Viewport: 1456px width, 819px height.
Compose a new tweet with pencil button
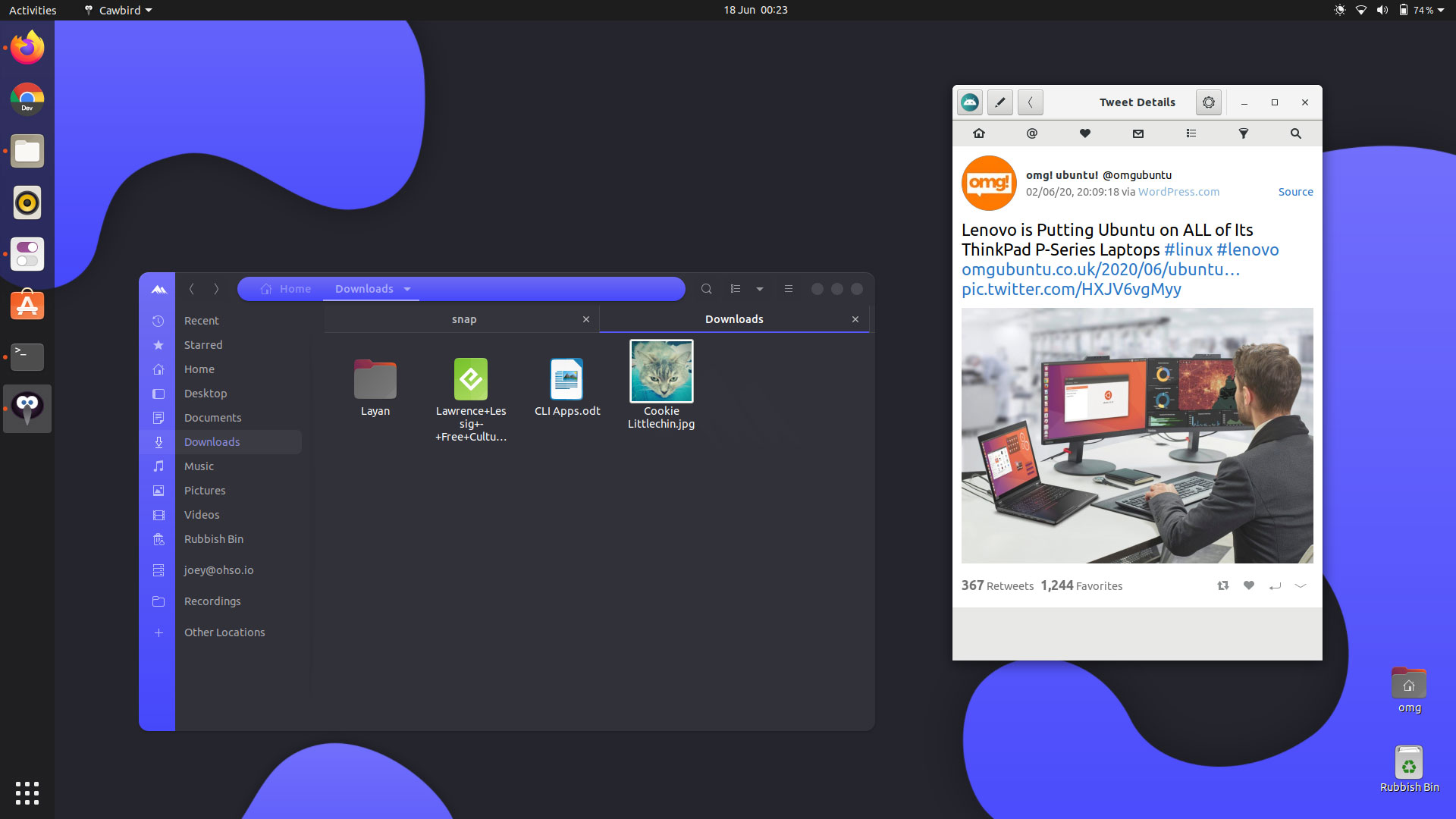click(1000, 102)
